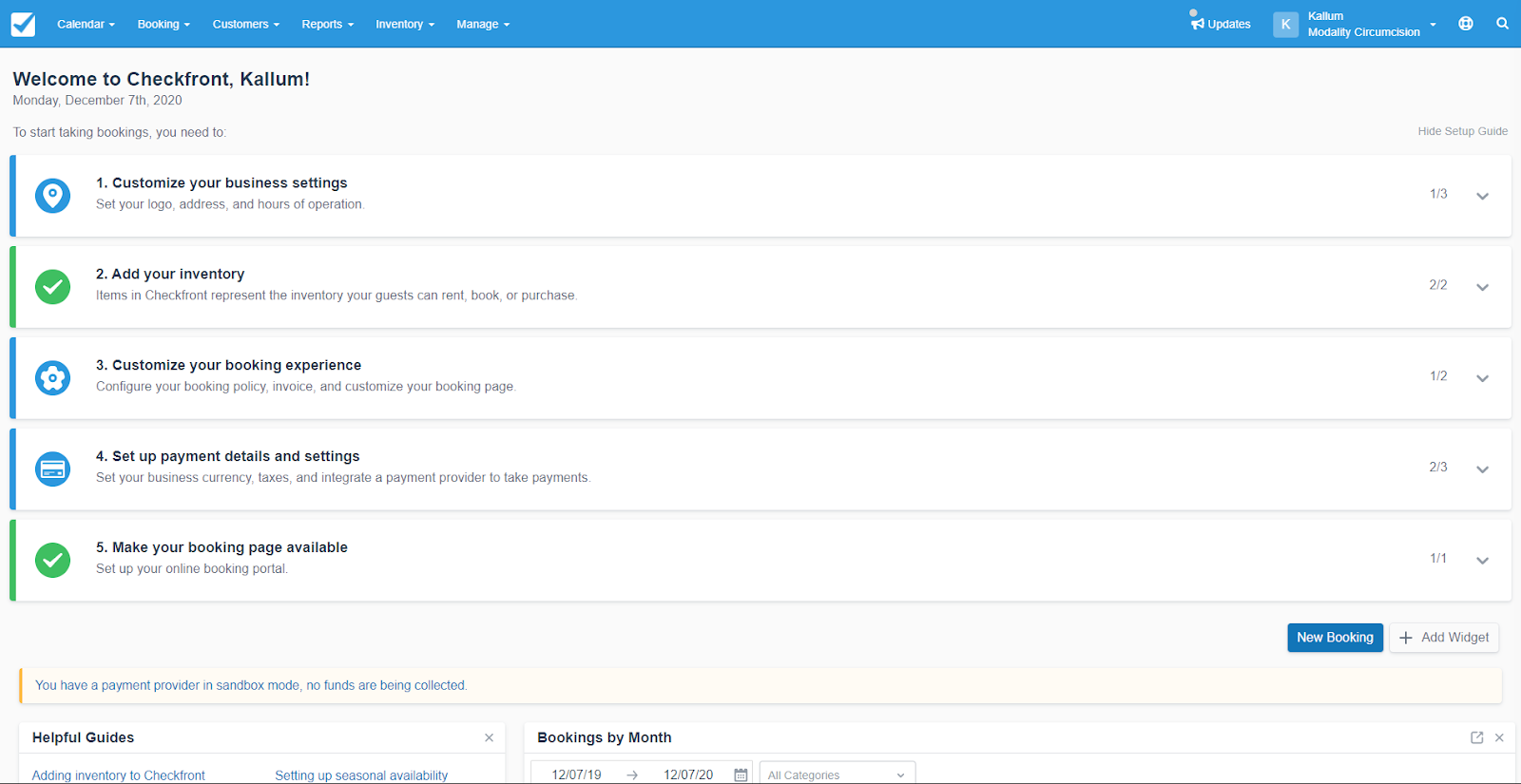Click the 5. Make your booking page available heading

click(x=221, y=547)
